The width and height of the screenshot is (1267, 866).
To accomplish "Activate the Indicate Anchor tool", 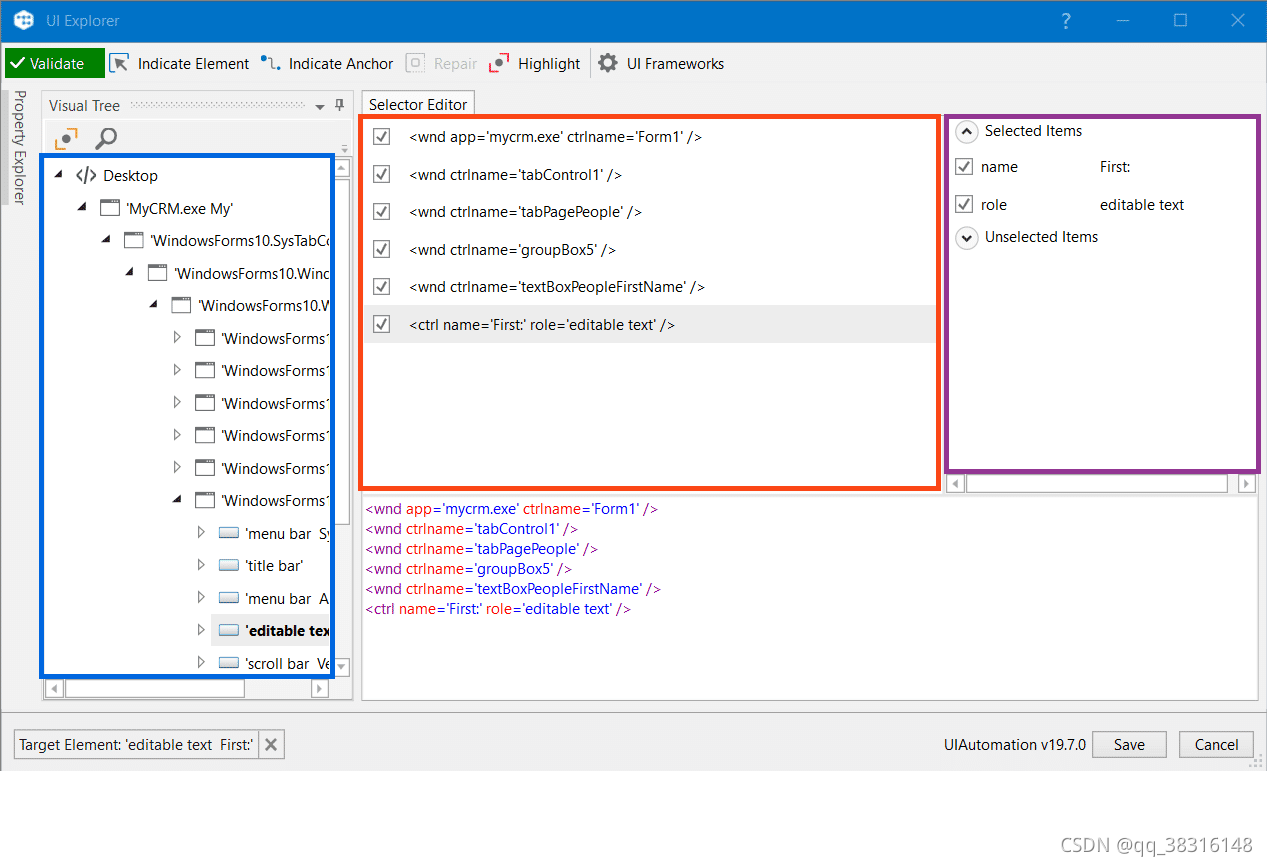I will point(327,63).
